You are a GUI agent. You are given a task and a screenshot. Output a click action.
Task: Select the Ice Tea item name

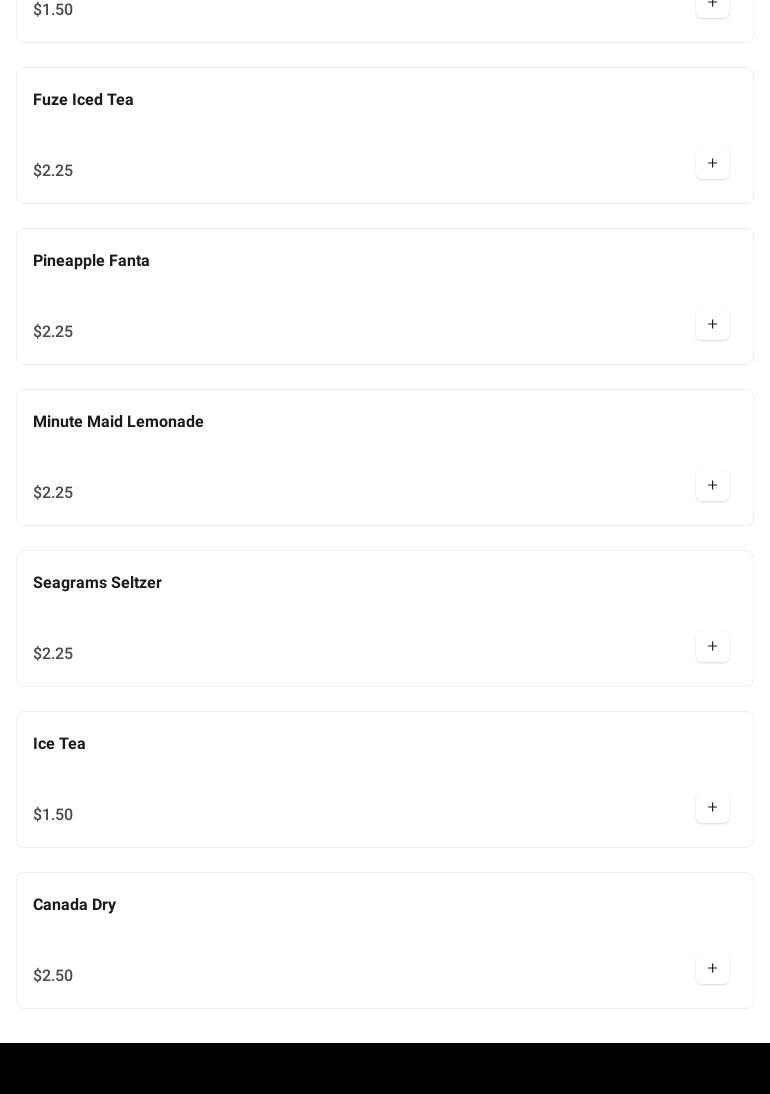pyautogui.click(x=59, y=744)
